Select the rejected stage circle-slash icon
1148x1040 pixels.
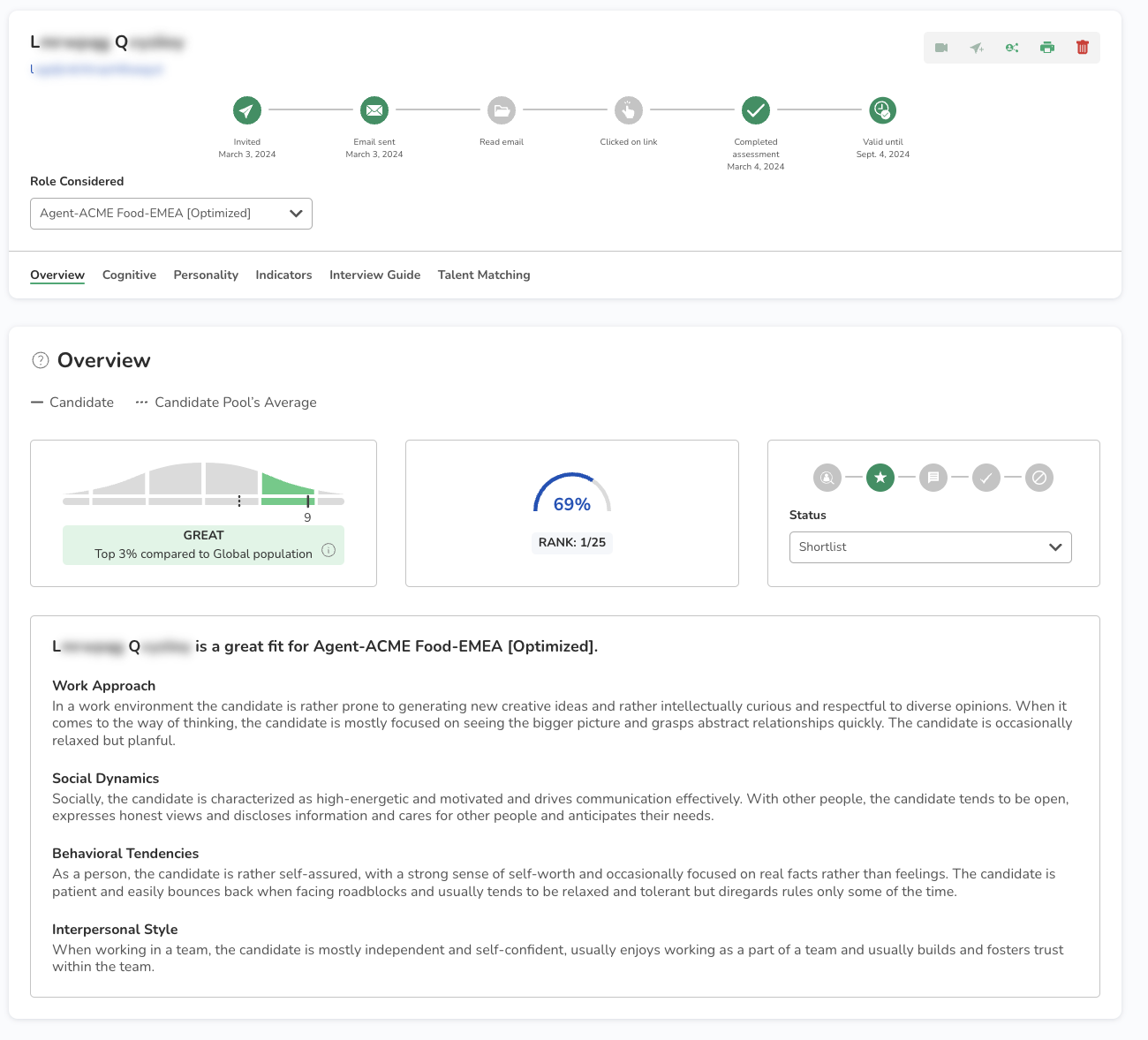pos(1039,478)
